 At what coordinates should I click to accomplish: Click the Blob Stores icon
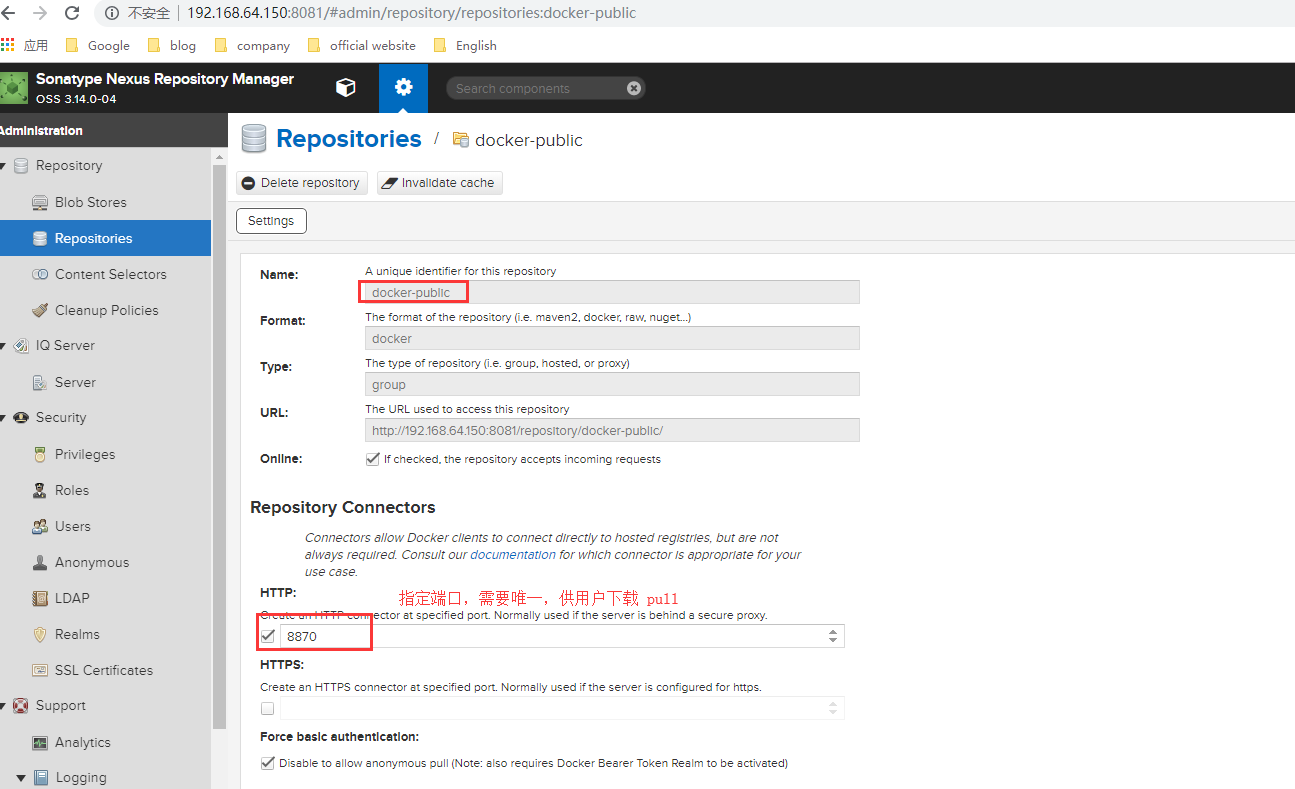pos(40,202)
